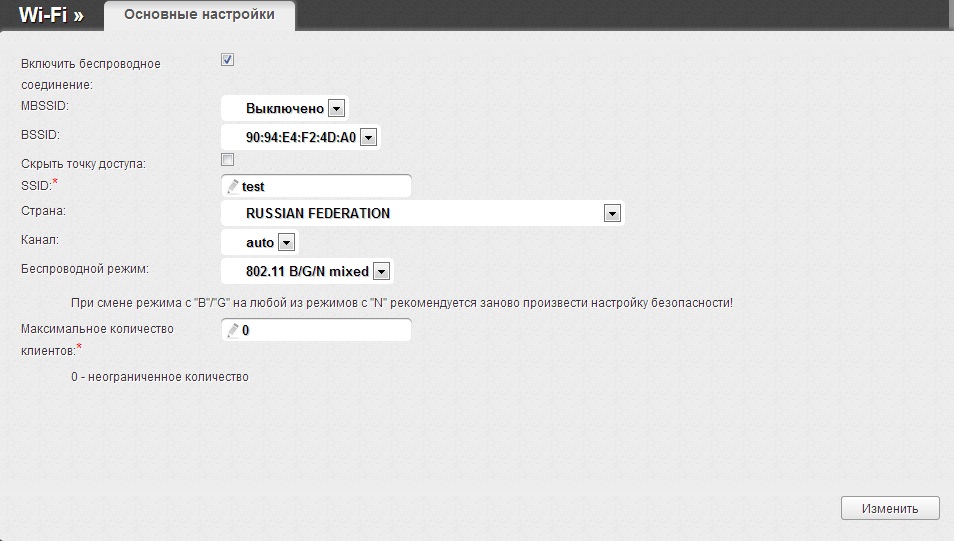This screenshot has height=541, width=954.
Task: Click the Скрыть точку доступа label
Action: [83, 163]
